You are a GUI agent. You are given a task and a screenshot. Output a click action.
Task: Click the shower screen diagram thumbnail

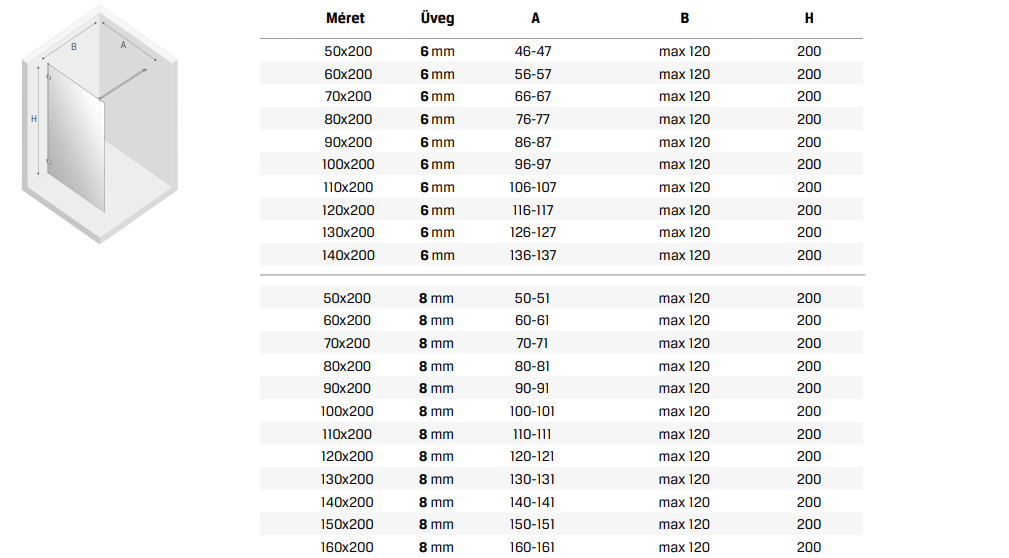[100, 124]
